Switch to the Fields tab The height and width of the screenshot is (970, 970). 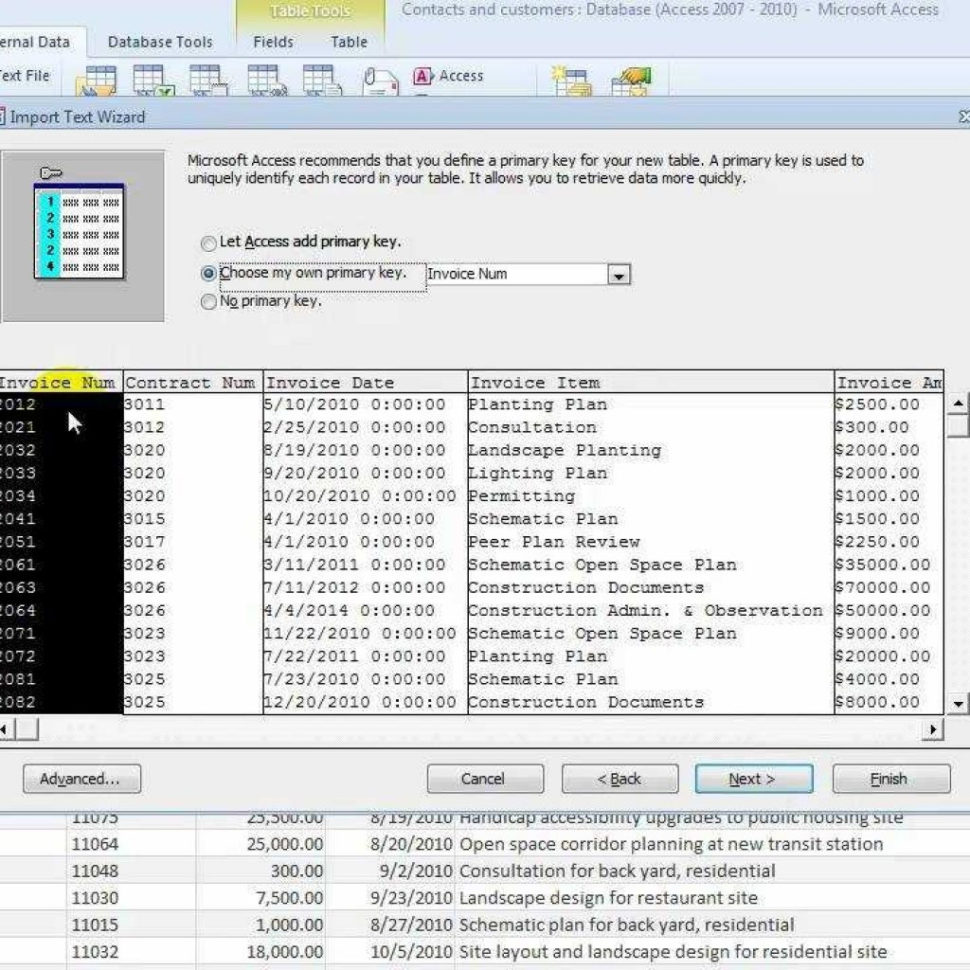click(273, 42)
